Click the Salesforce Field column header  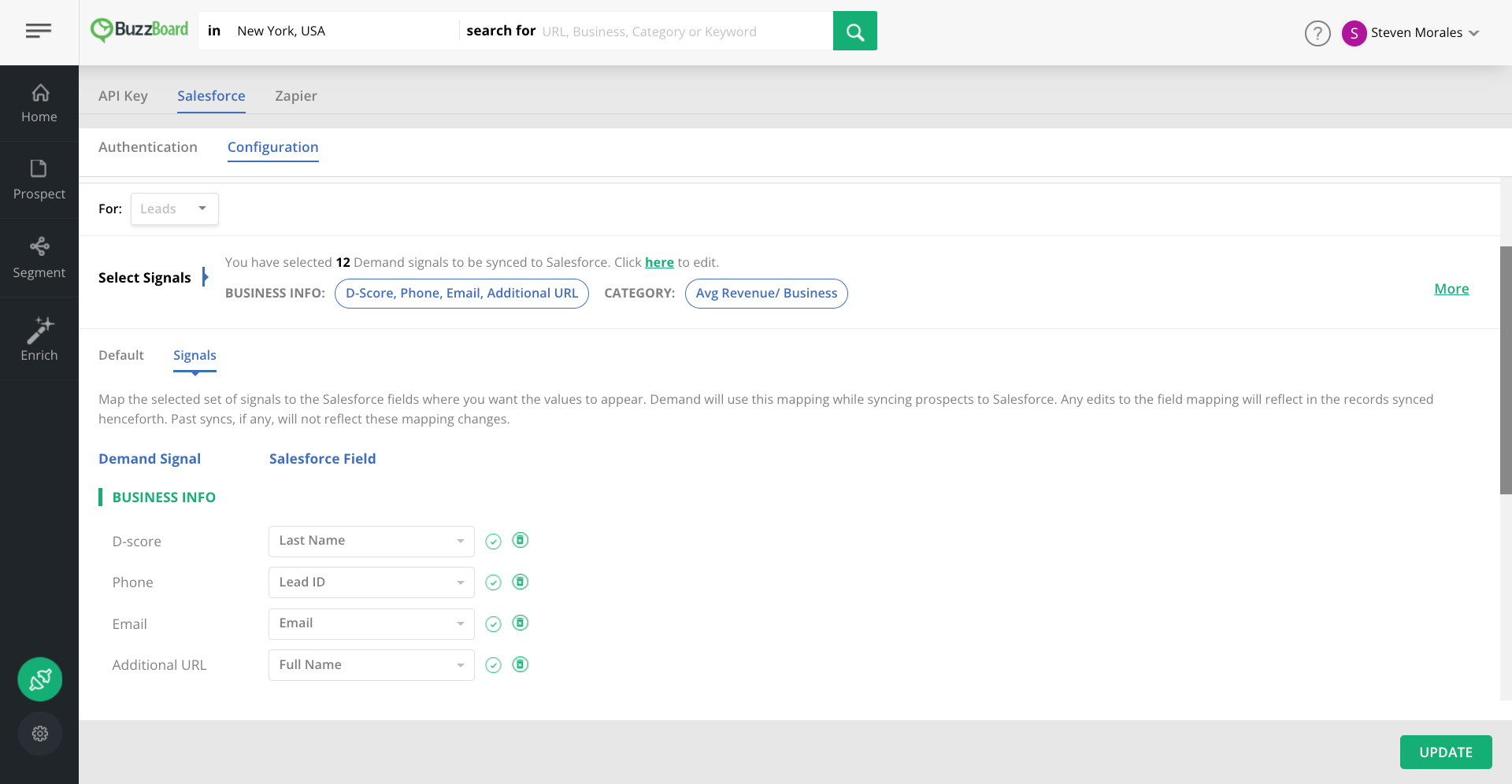322,459
